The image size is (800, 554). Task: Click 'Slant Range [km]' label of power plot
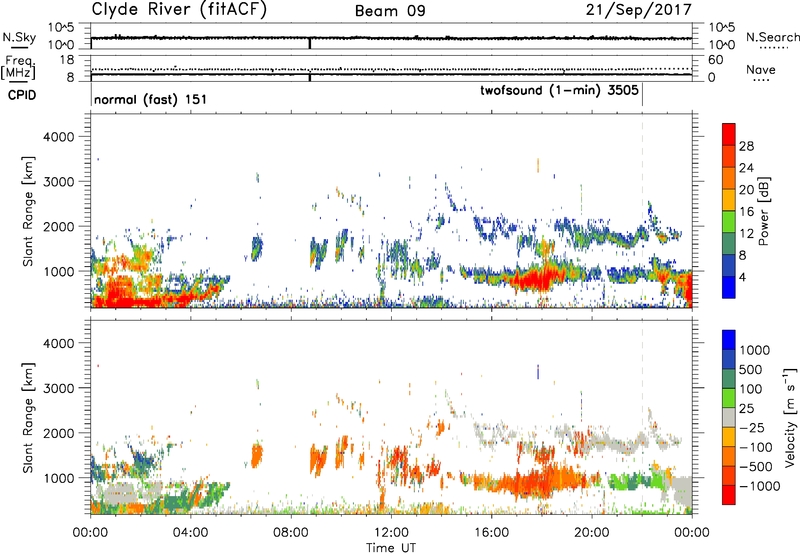28,211
